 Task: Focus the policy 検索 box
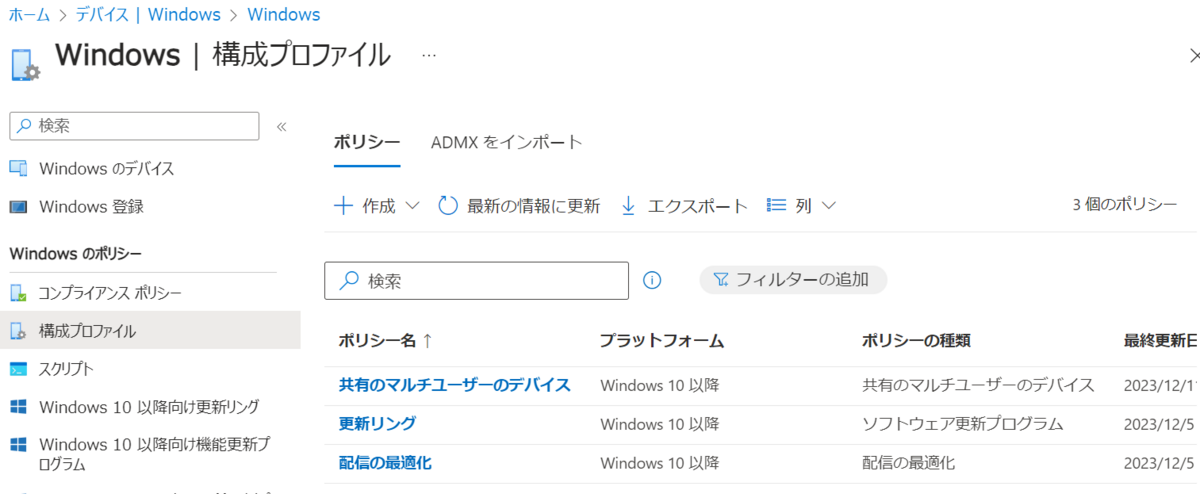point(477,280)
